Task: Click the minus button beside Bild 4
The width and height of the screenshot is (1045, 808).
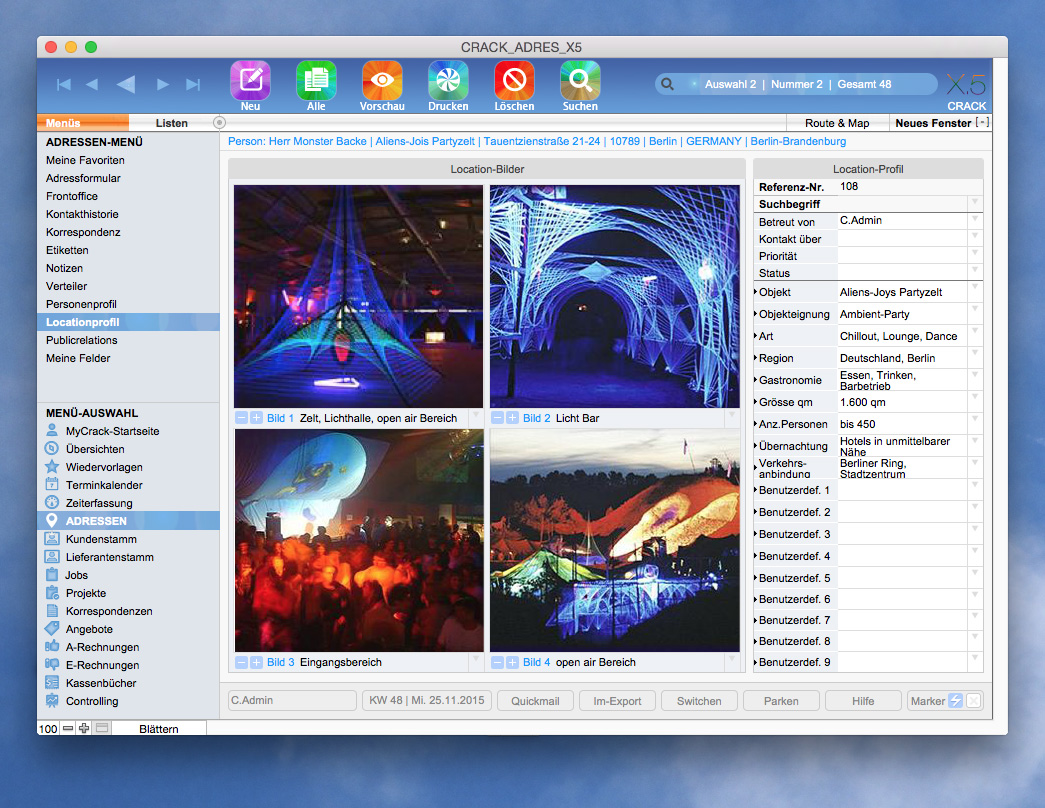Action: pyautogui.click(x=498, y=662)
